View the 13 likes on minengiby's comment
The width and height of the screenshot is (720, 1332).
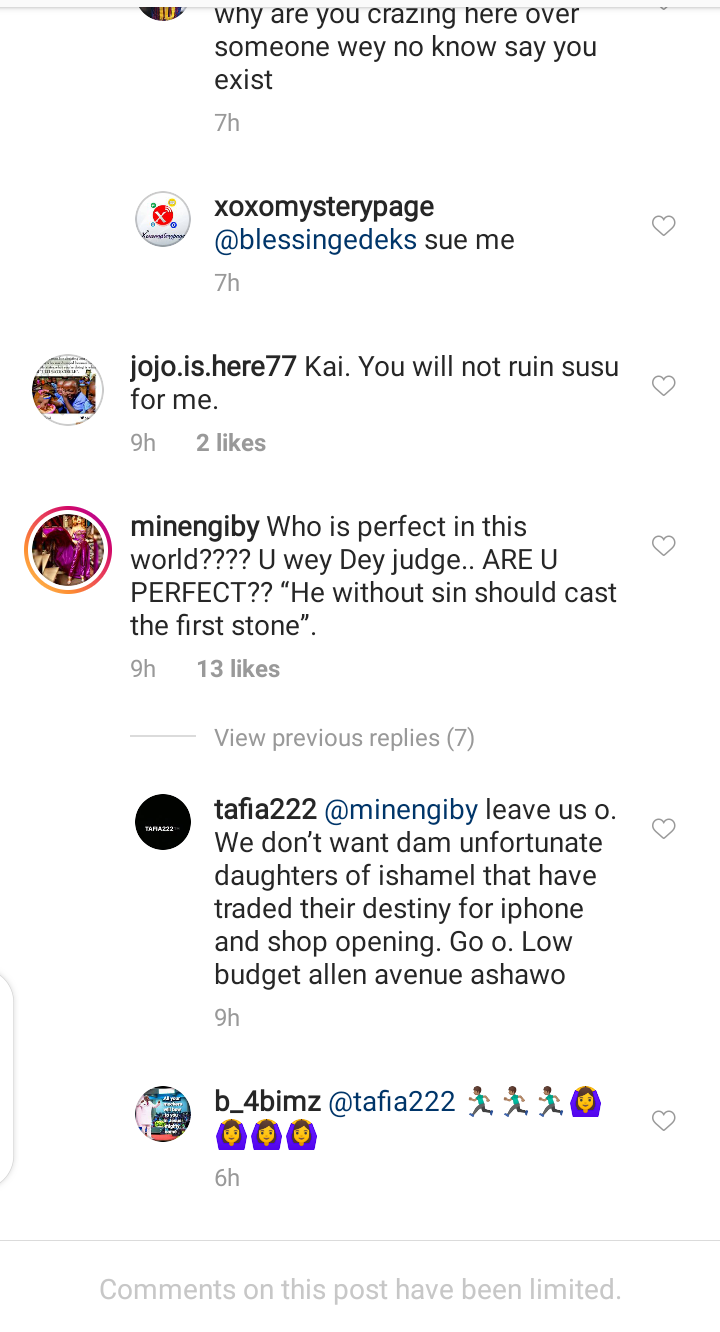point(238,669)
